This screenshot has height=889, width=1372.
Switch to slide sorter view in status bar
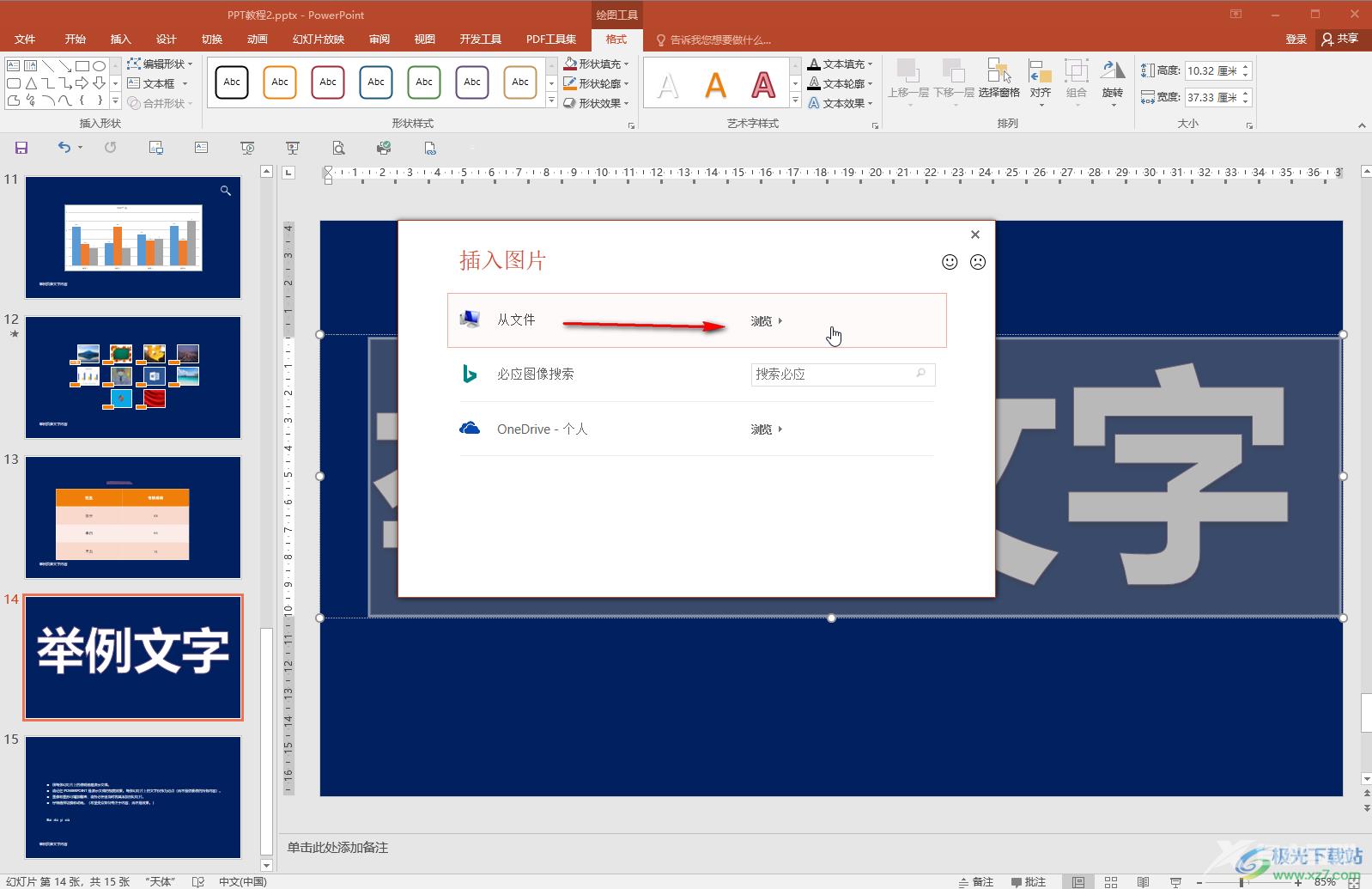point(1111,881)
